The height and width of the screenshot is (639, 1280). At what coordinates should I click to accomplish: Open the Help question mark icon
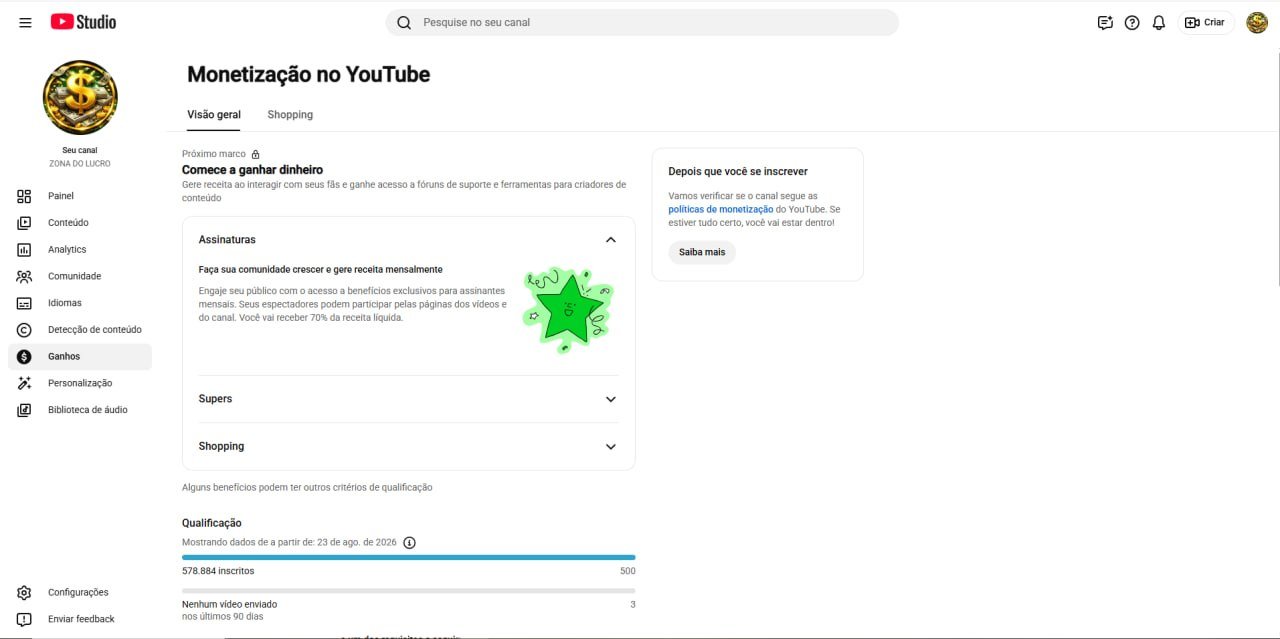1132,22
